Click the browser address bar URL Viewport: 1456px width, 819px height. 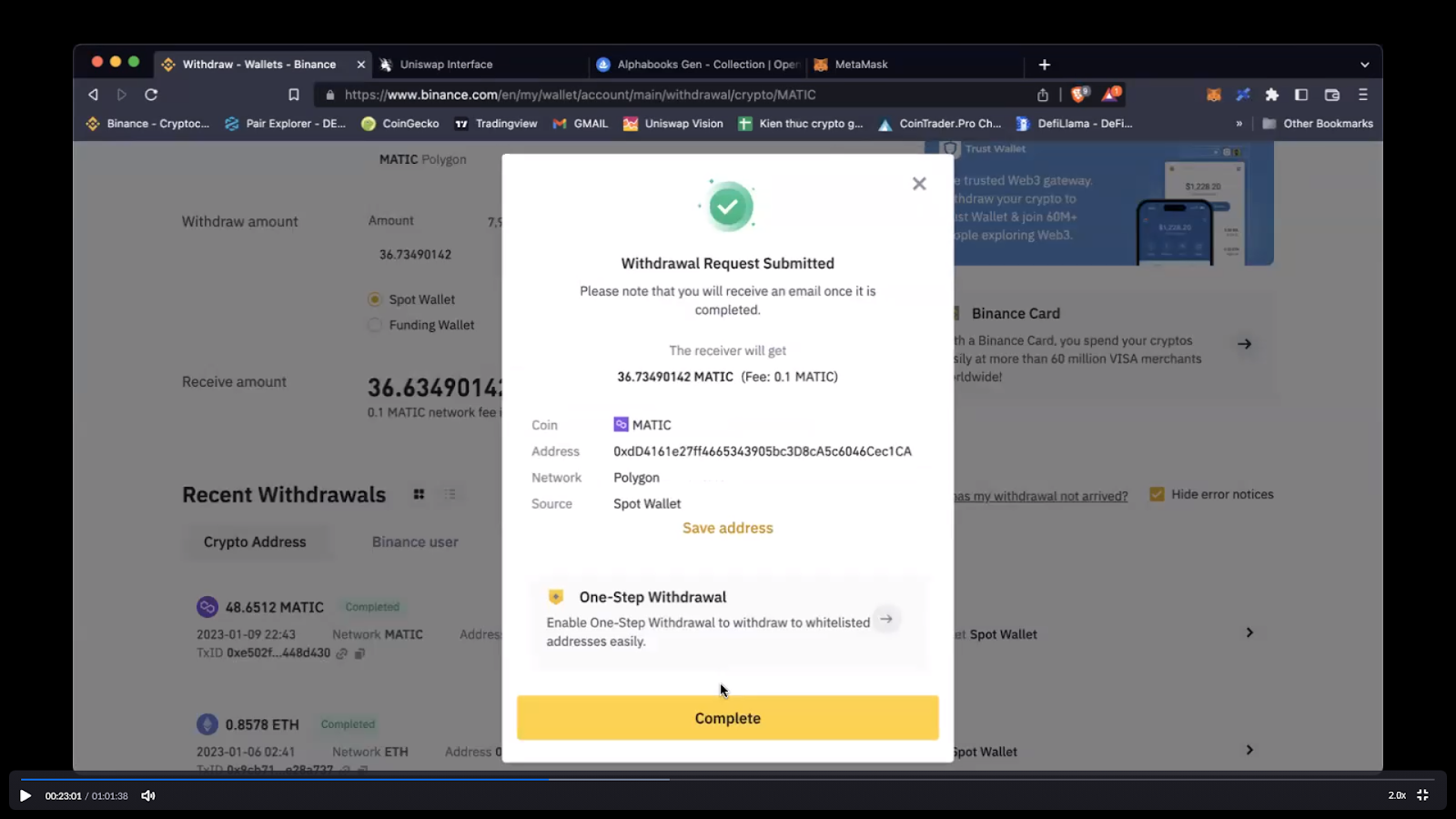point(580,95)
